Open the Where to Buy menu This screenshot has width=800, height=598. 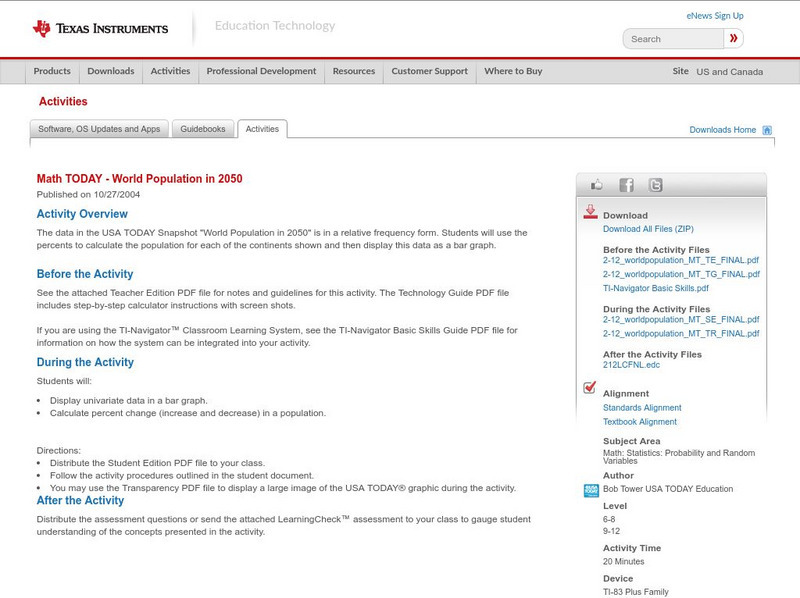pos(513,71)
